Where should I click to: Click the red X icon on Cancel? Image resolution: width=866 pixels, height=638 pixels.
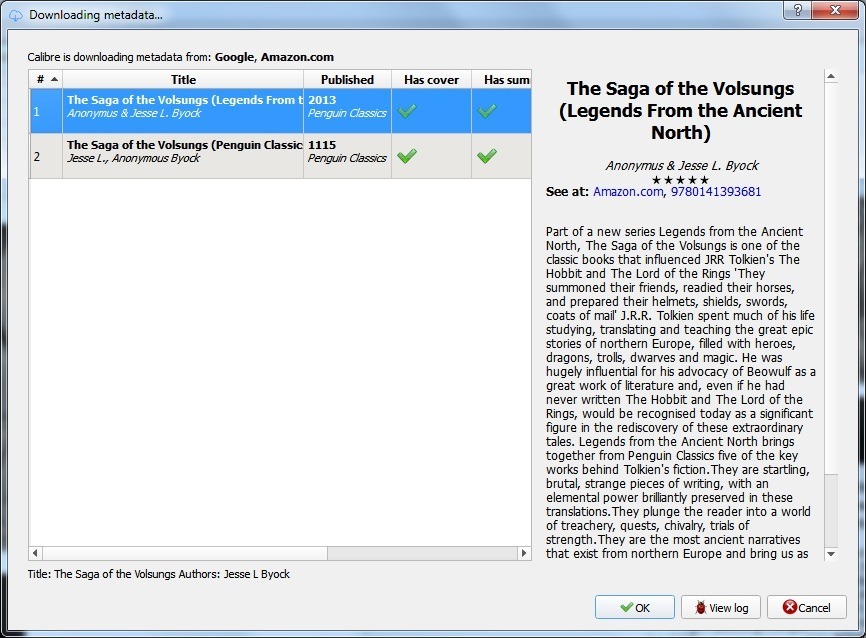point(789,607)
